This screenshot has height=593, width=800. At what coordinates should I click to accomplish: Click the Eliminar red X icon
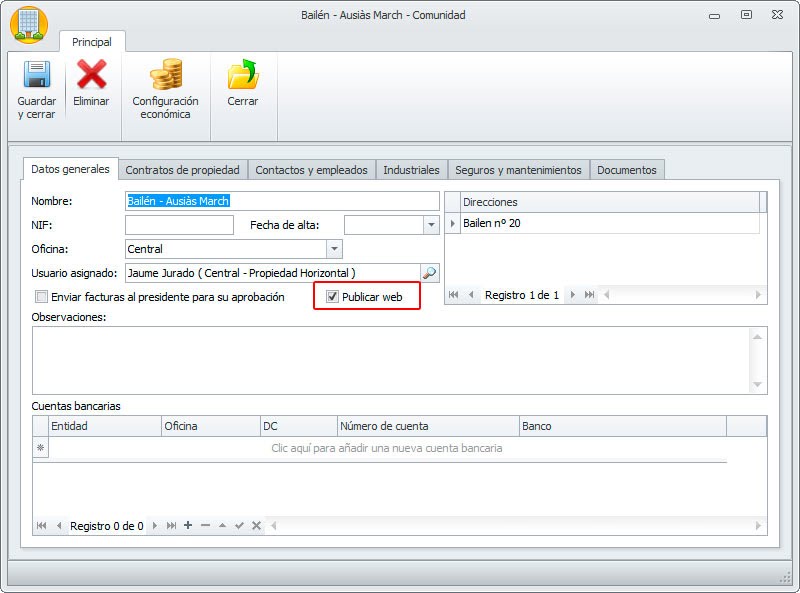(91, 74)
